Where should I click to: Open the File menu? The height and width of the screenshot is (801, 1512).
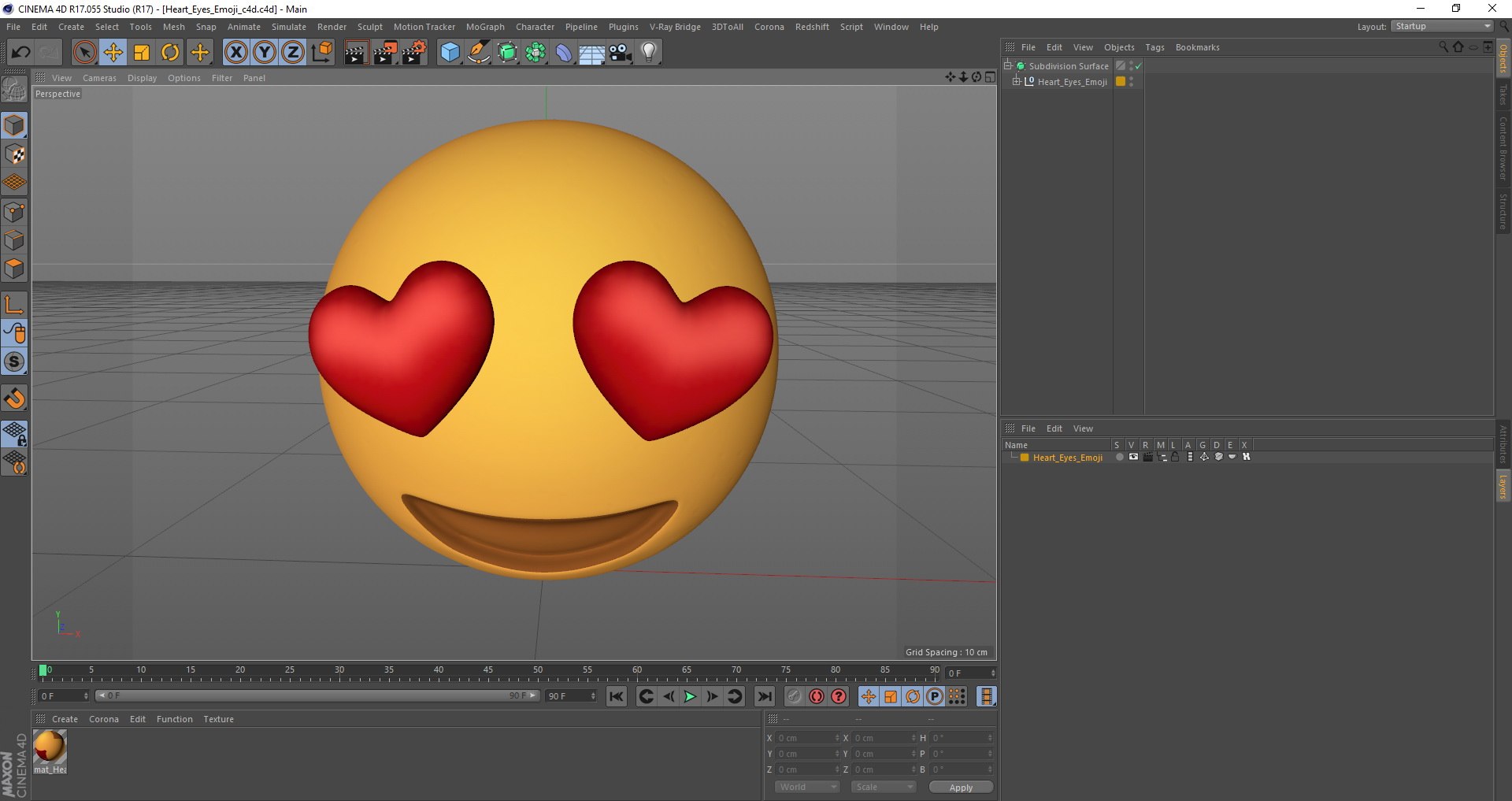[x=13, y=27]
